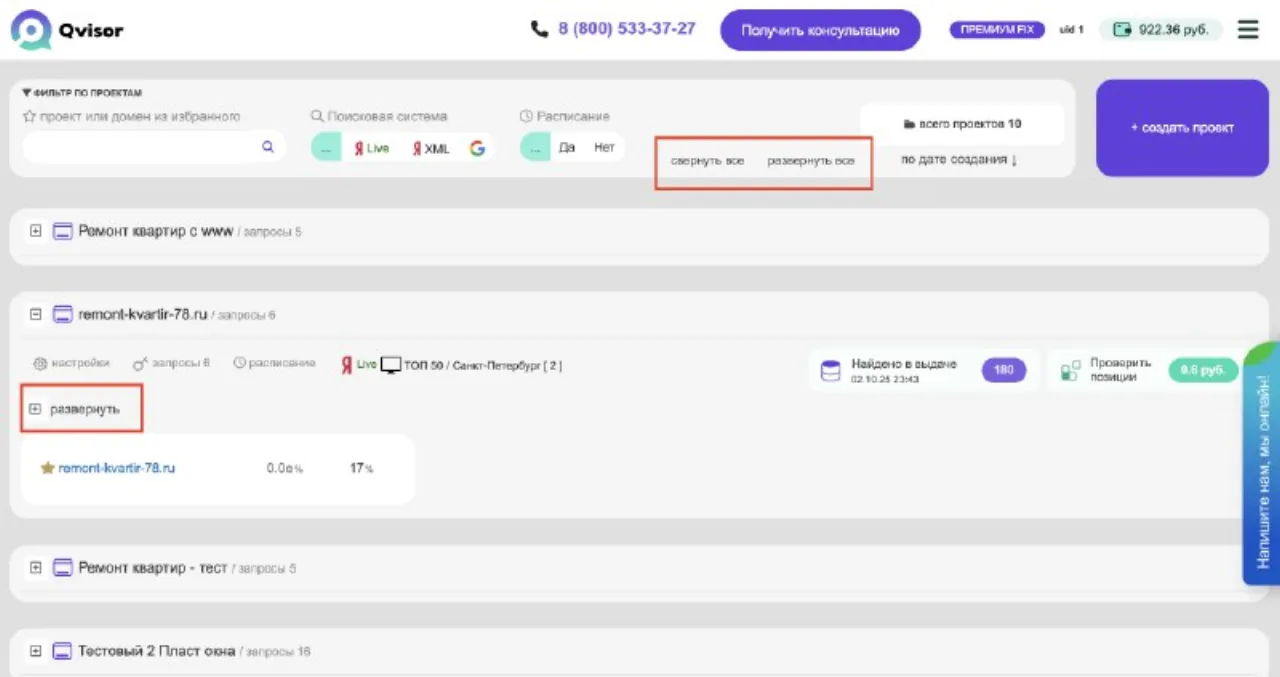Click the 180 found results badge
1280x677 pixels.
(x=1004, y=370)
